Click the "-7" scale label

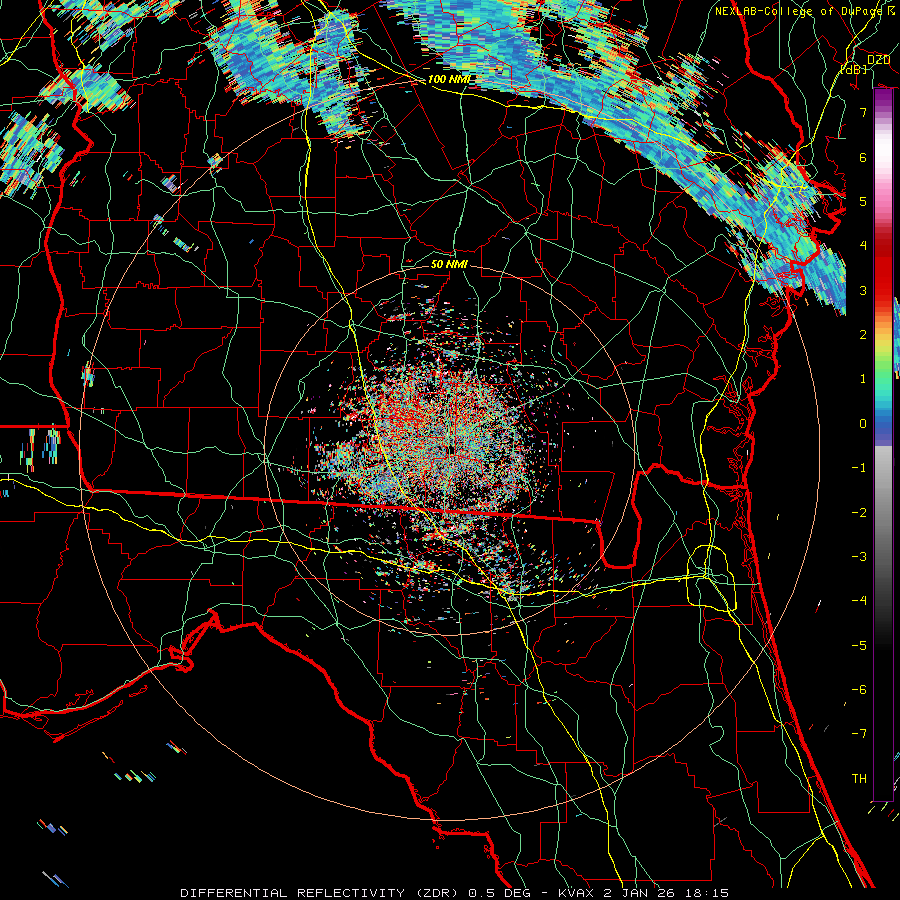859,734
